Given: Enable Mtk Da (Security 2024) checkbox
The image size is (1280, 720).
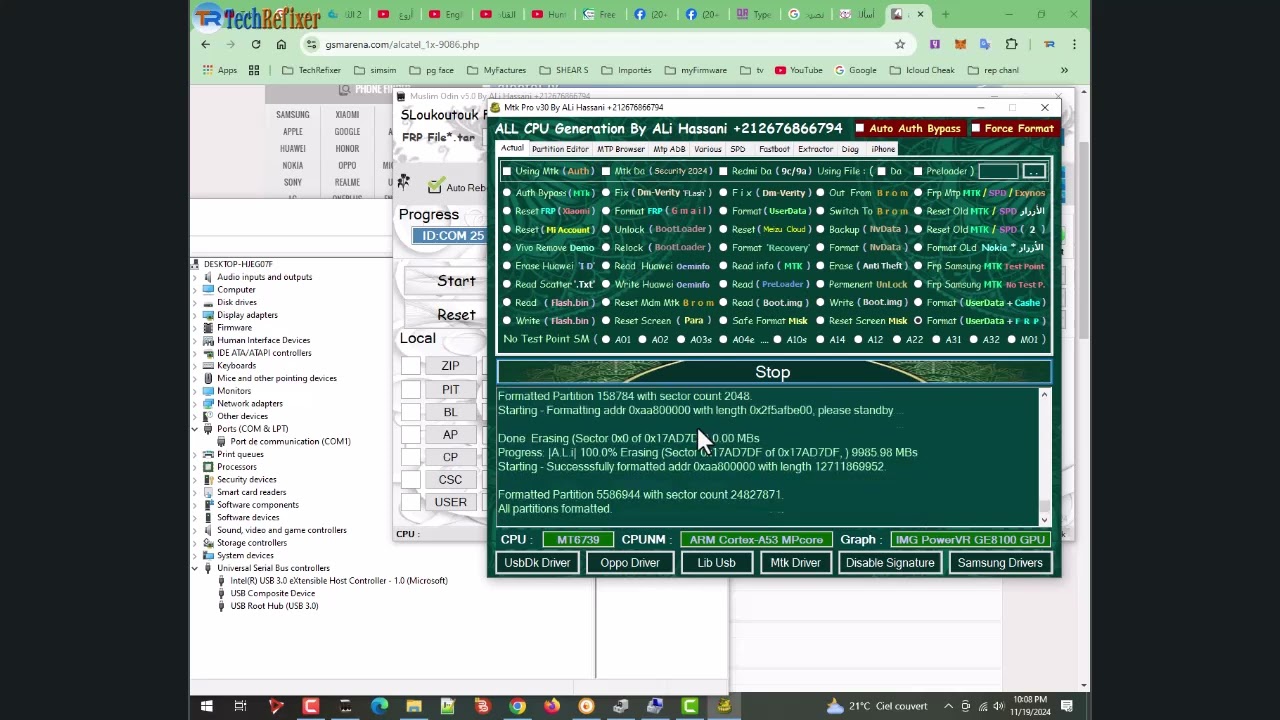Looking at the screenshot, I should 606,171.
